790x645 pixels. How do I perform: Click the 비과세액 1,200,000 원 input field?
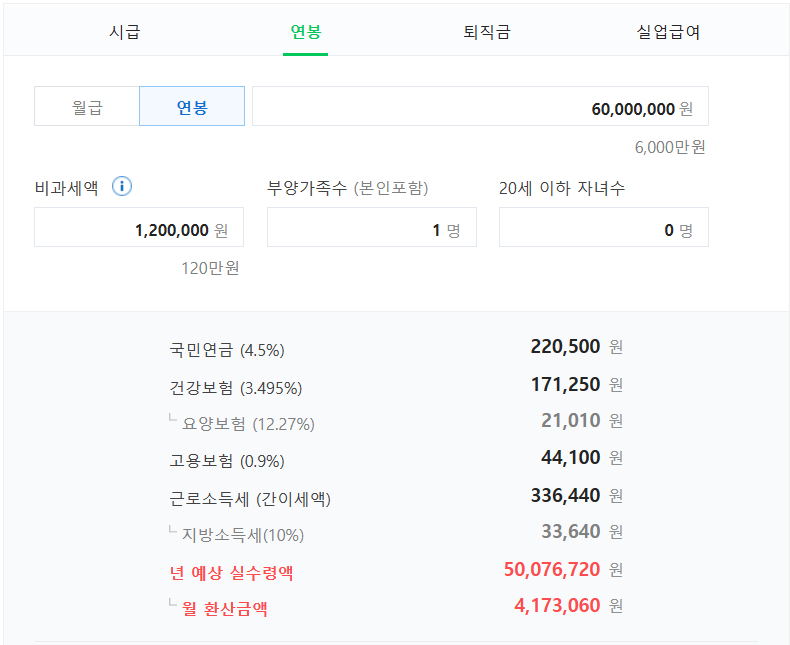click(x=139, y=227)
